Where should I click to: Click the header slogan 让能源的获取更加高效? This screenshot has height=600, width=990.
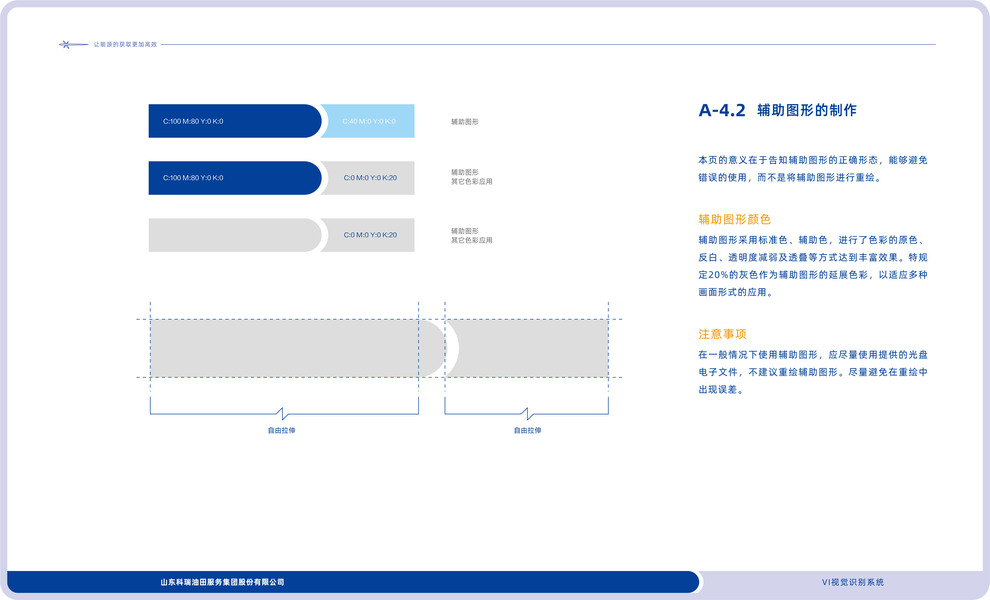coord(125,44)
